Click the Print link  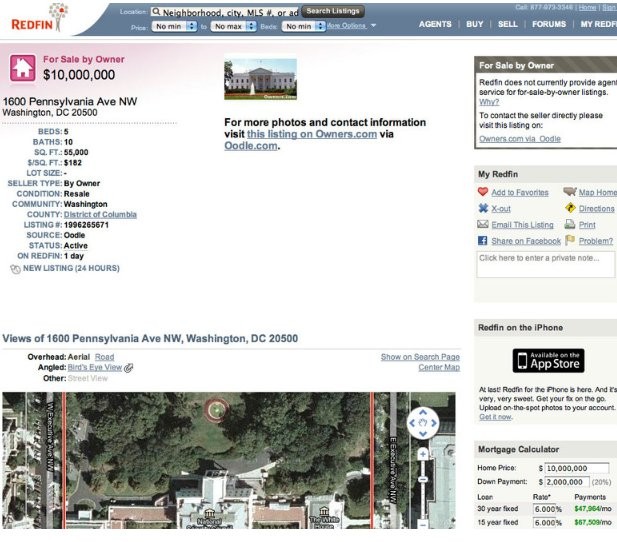tap(587, 225)
